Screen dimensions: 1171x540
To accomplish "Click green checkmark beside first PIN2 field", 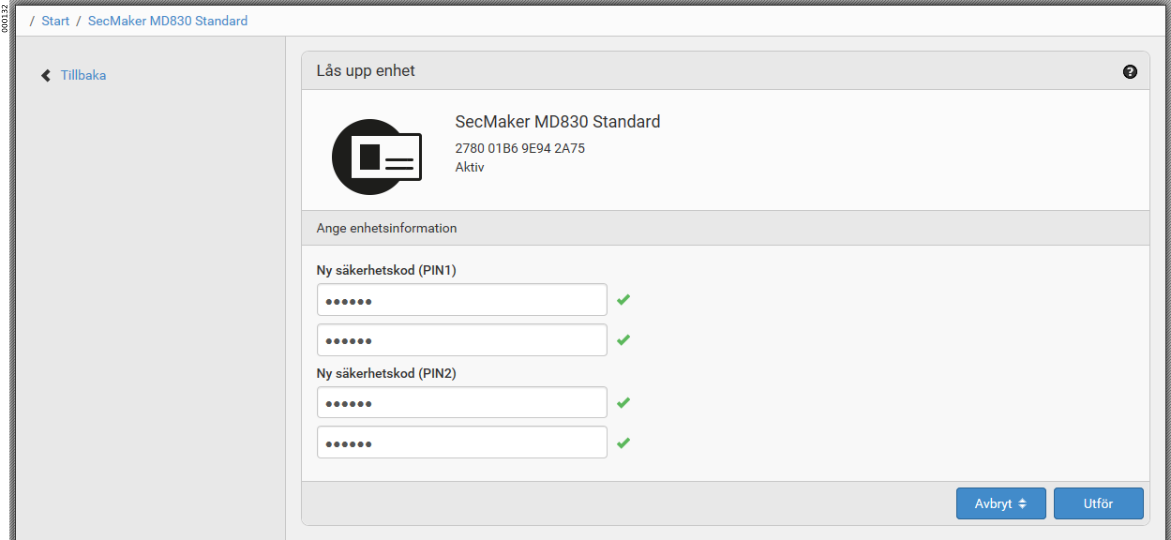I will 623,402.
